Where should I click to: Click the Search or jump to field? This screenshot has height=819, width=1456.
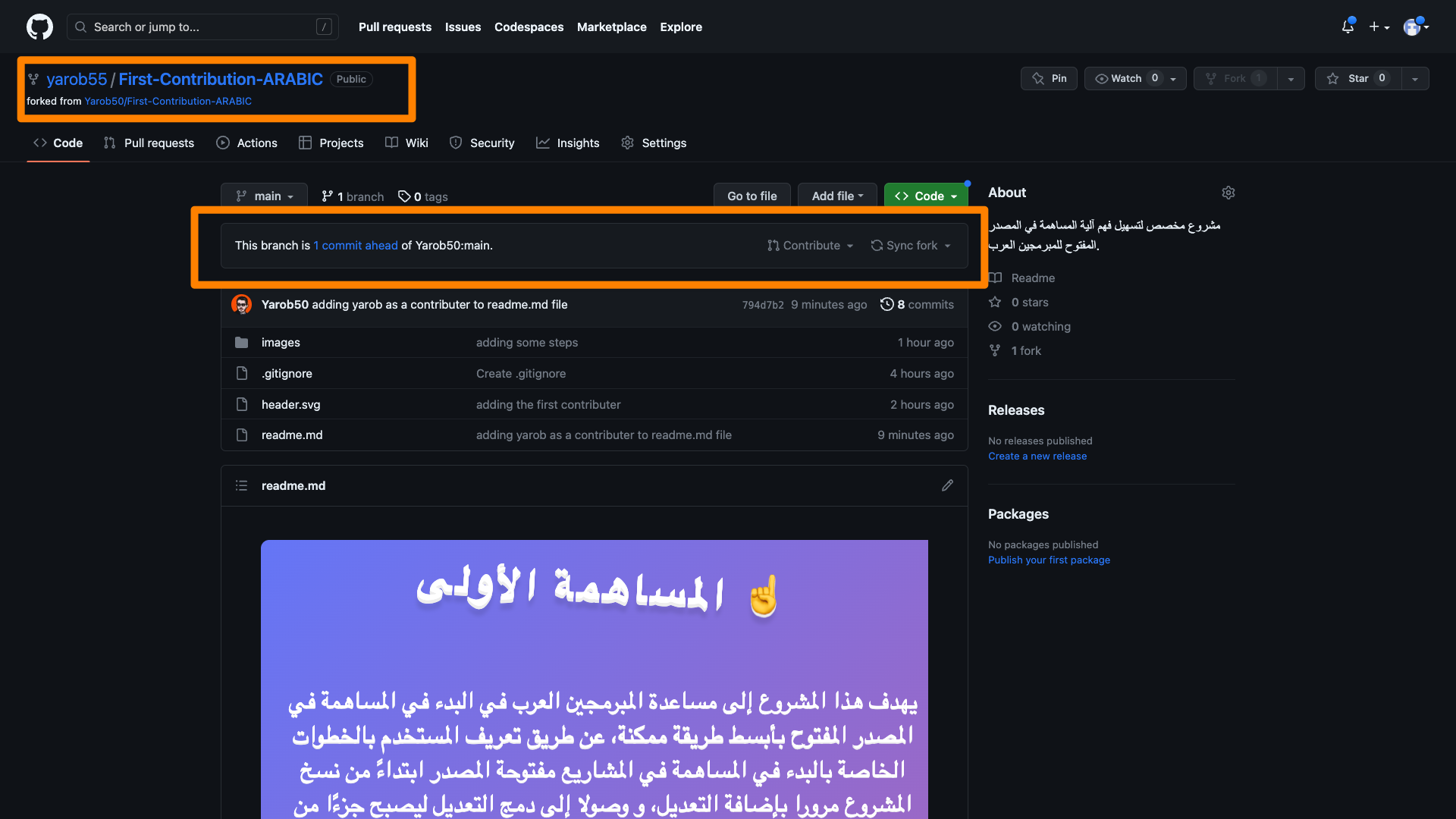202,27
